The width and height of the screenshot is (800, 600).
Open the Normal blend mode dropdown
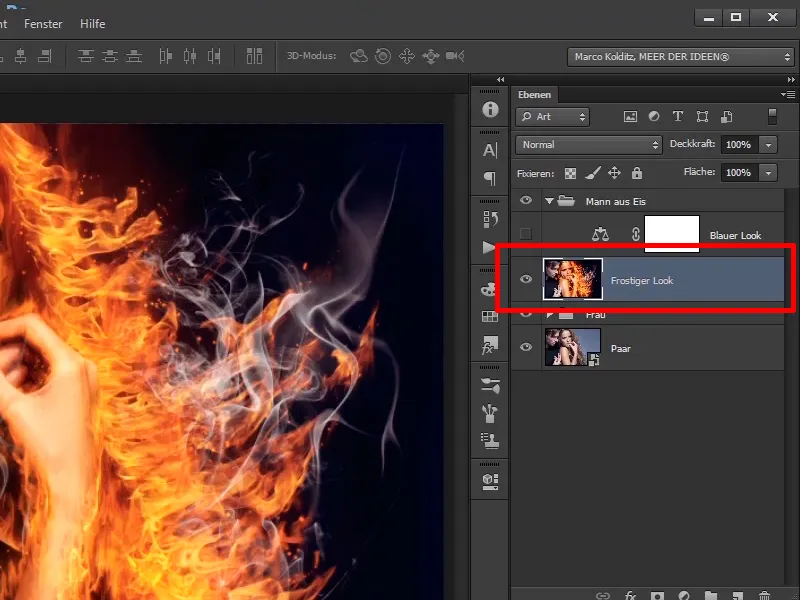coord(589,145)
